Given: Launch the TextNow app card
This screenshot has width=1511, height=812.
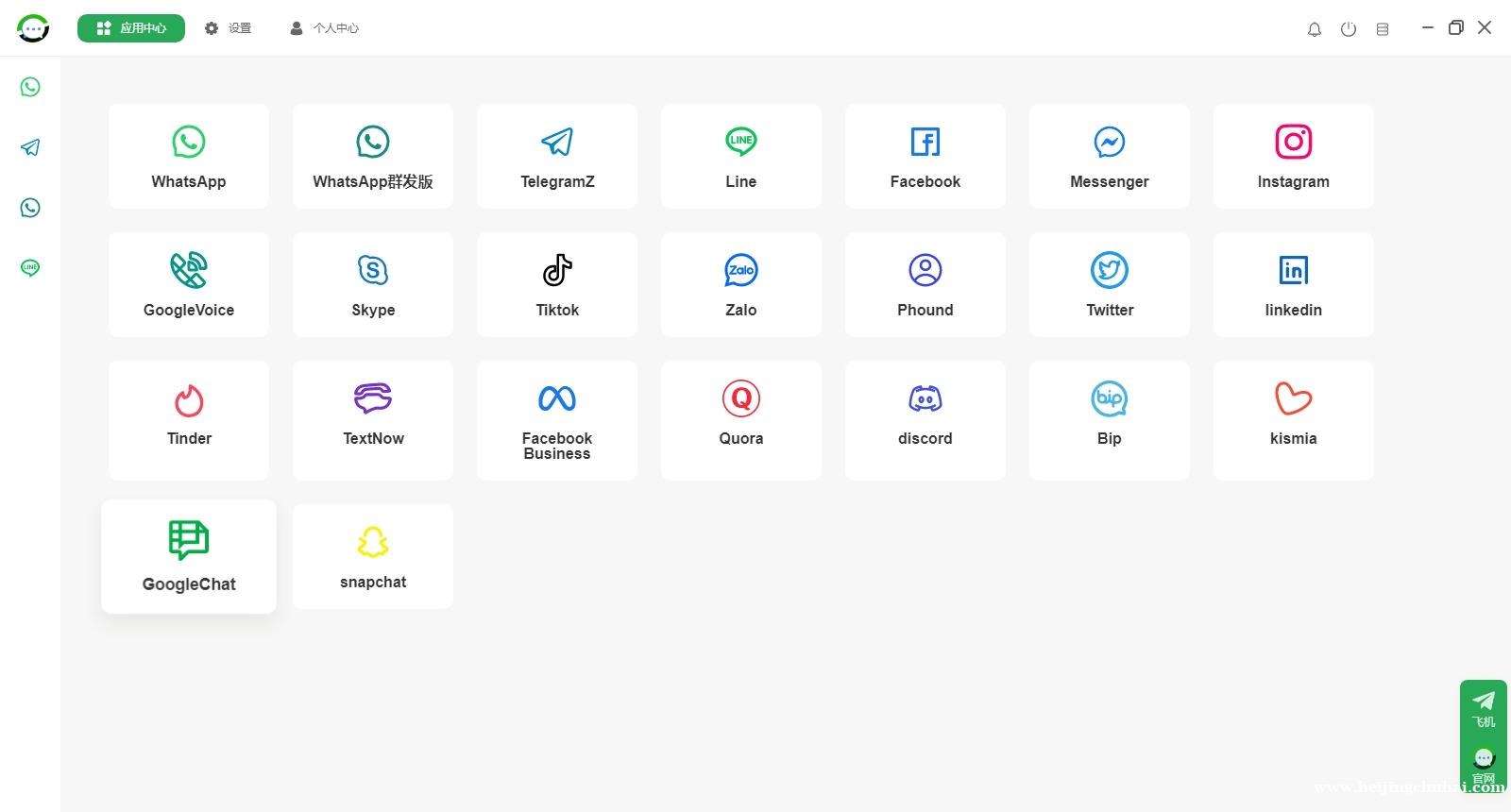Looking at the screenshot, I should [x=373, y=420].
